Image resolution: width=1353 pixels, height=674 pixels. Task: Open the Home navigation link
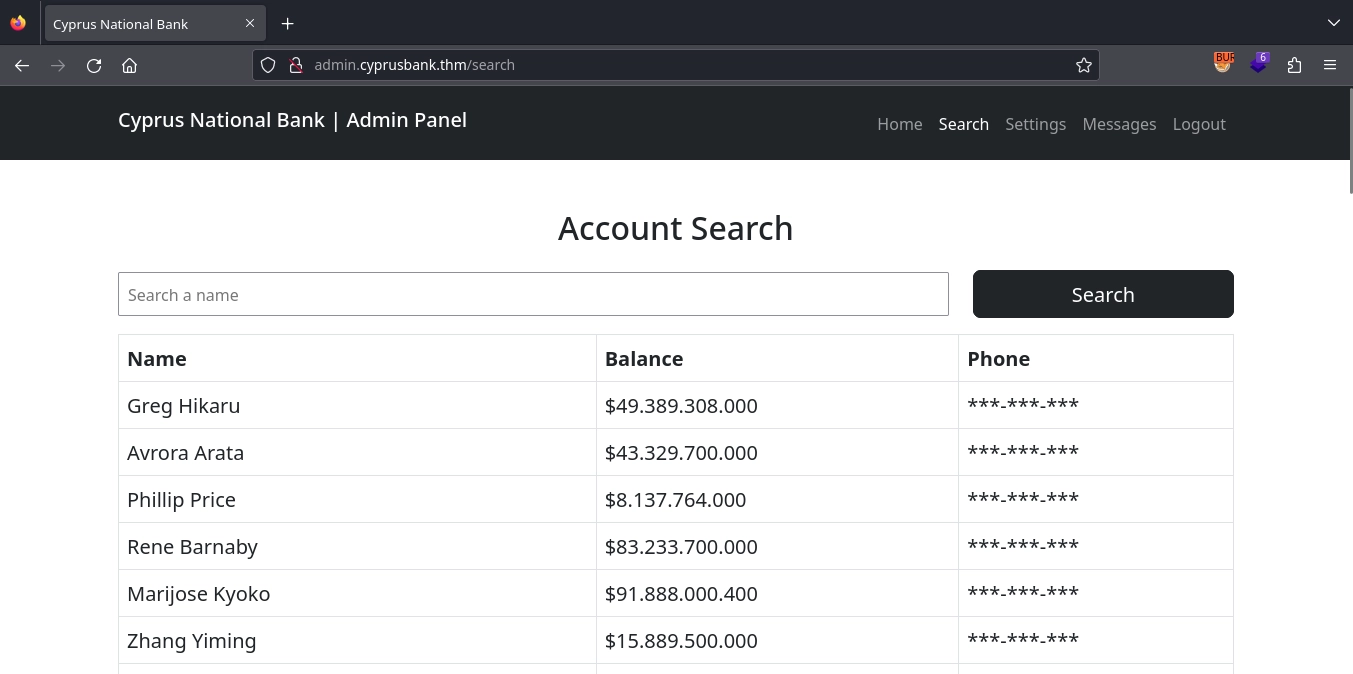click(899, 124)
